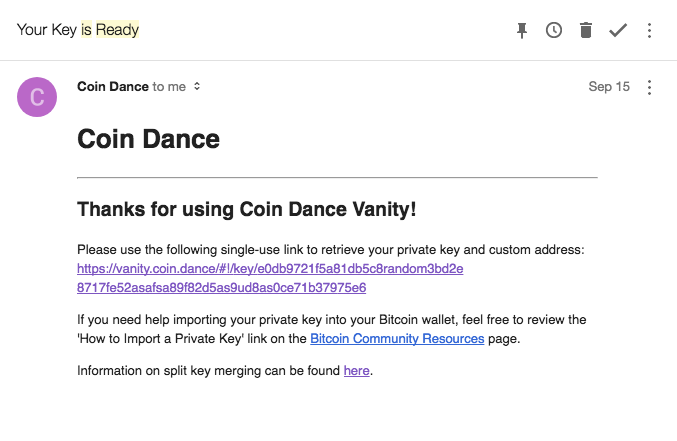Click the Sep 15 message date
The image size is (677, 441).
(x=609, y=86)
